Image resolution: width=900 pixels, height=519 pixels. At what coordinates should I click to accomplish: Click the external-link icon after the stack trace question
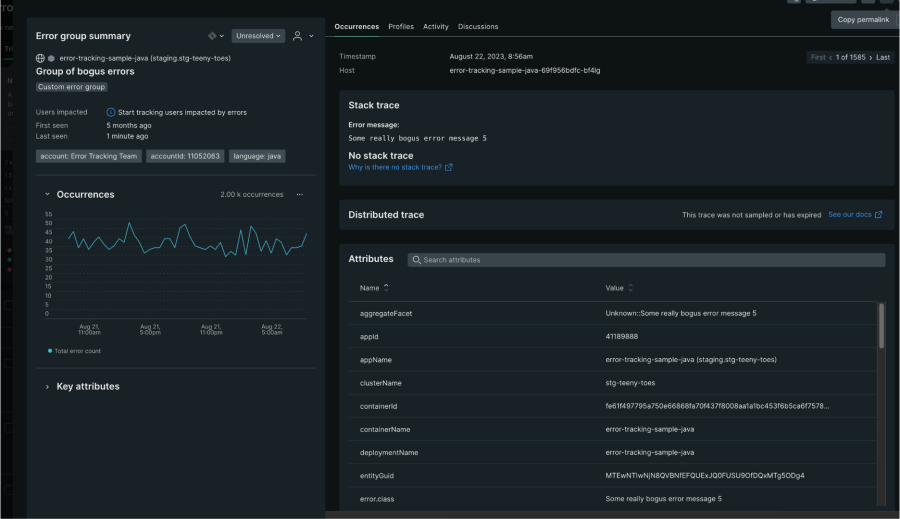tap(449, 167)
